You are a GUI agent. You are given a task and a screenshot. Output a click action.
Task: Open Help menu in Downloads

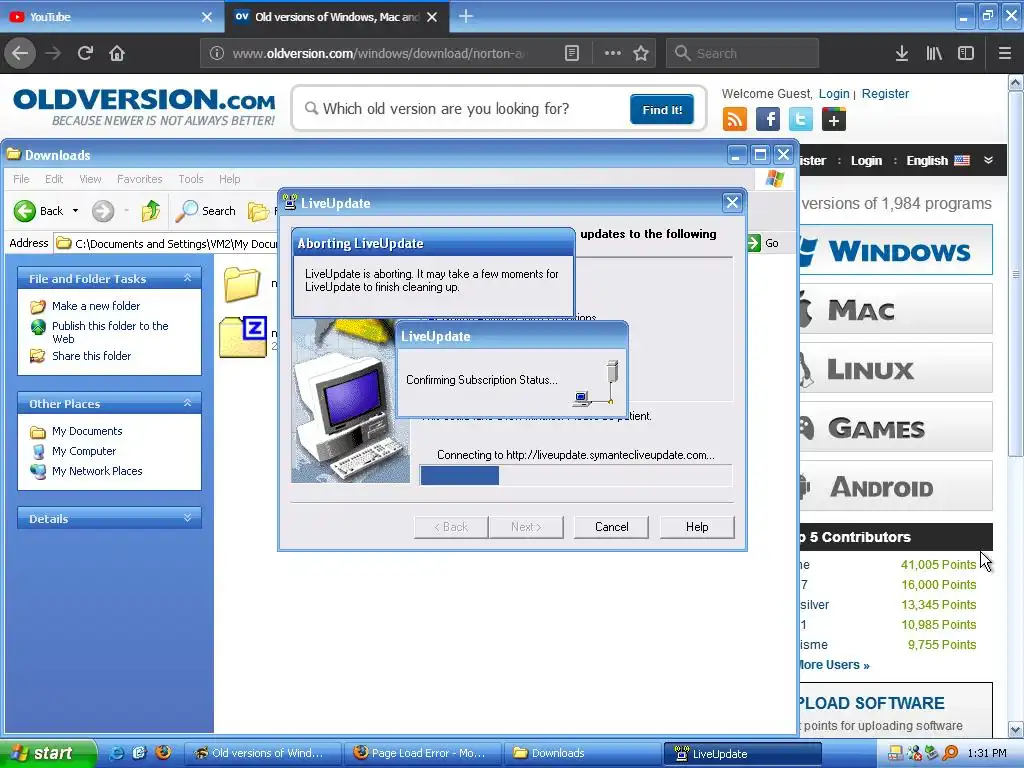coord(229,179)
